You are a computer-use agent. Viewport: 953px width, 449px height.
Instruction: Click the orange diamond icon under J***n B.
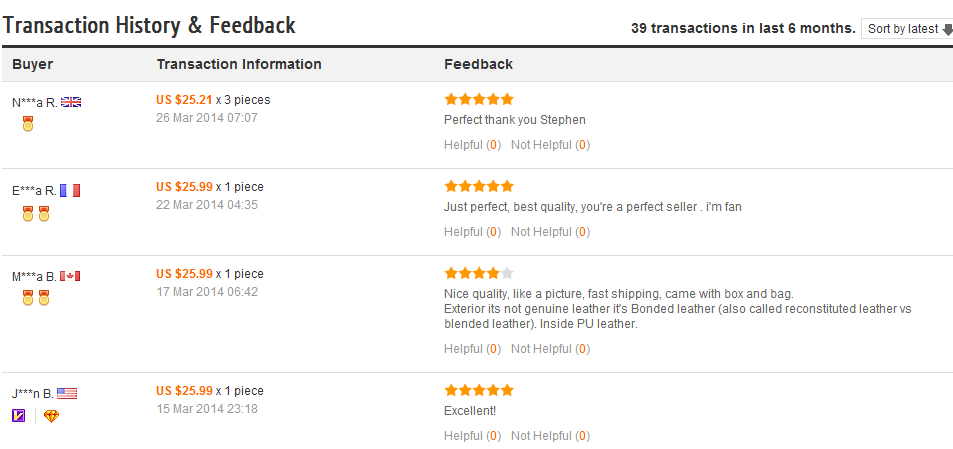(x=52, y=416)
